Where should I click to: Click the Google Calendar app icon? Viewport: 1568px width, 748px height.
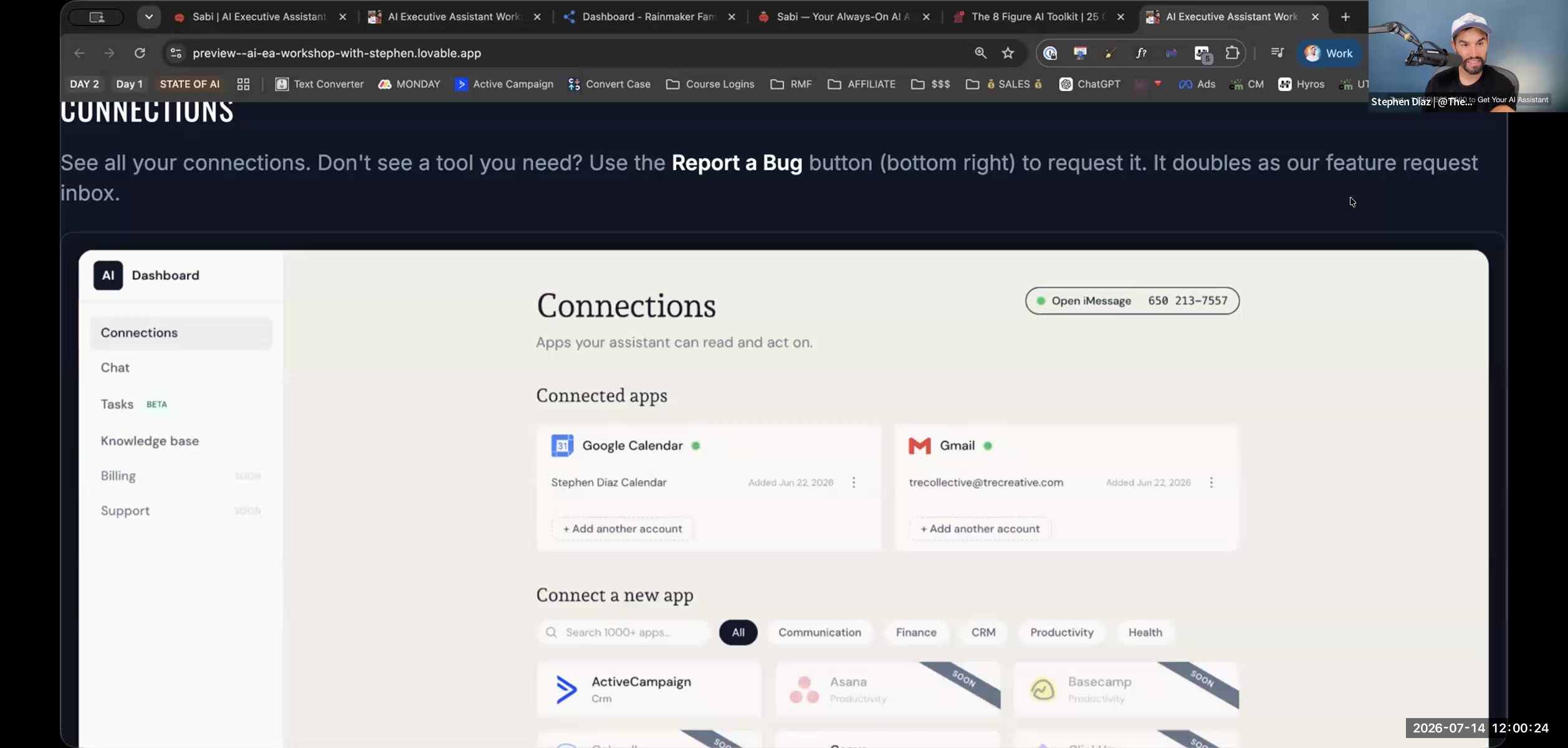[x=562, y=446]
